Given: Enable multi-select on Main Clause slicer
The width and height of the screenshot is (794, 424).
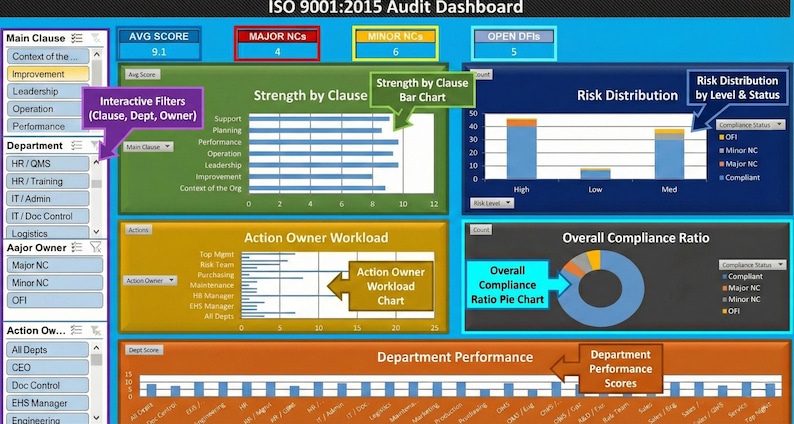Looking at the screenshot, I should 77,38.
